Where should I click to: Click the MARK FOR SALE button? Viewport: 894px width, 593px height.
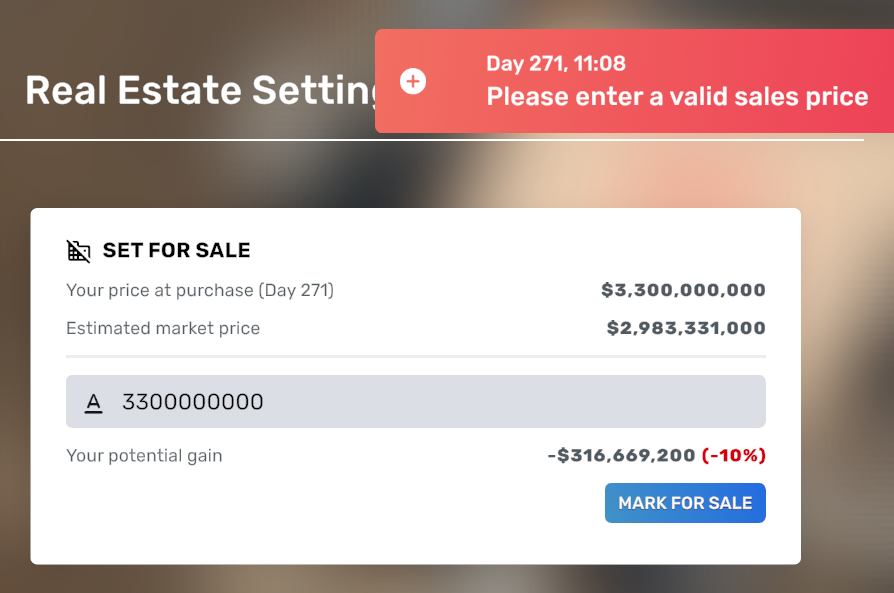click(685, 503)
